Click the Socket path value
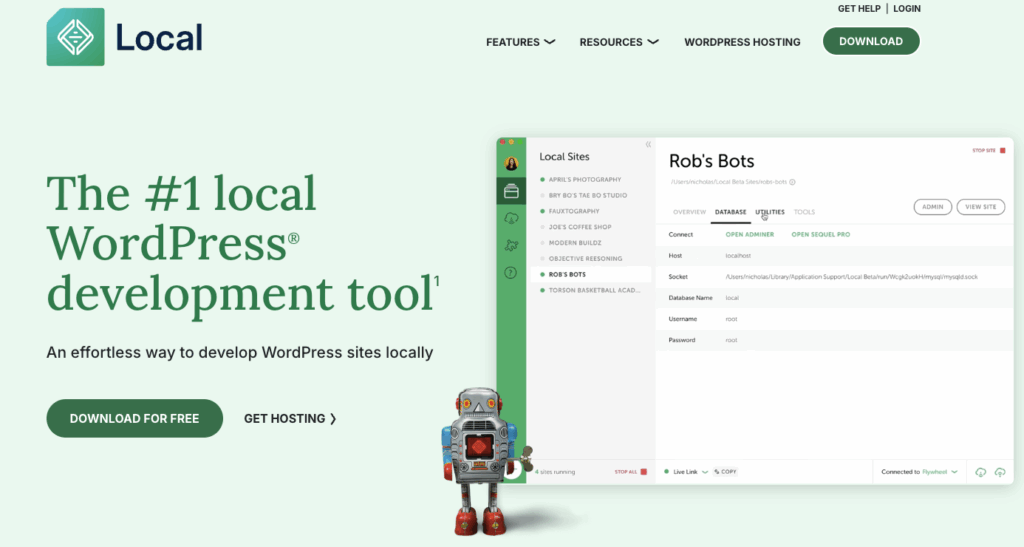Viewport: 1024px width, 547px height. tap(852, 277)
